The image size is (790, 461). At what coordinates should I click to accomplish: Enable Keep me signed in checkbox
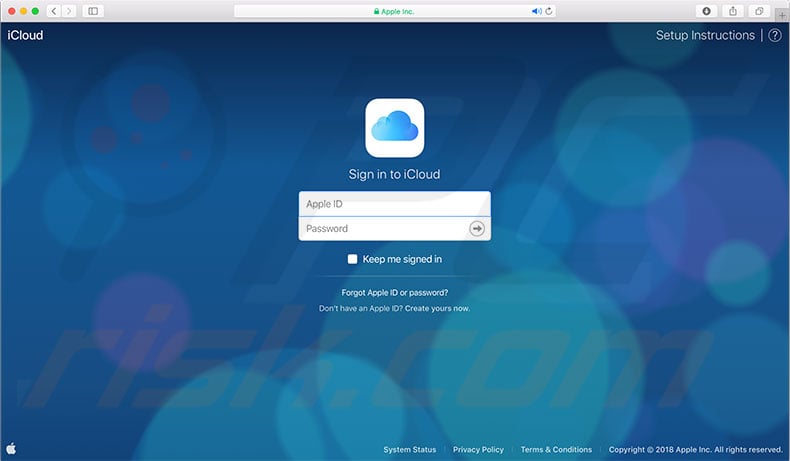tap(352, 259)
